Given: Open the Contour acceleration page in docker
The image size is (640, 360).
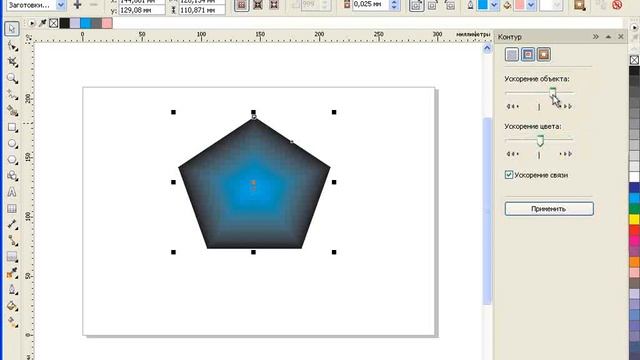Looking at the screenshot, I should click(x=544, y=54).
